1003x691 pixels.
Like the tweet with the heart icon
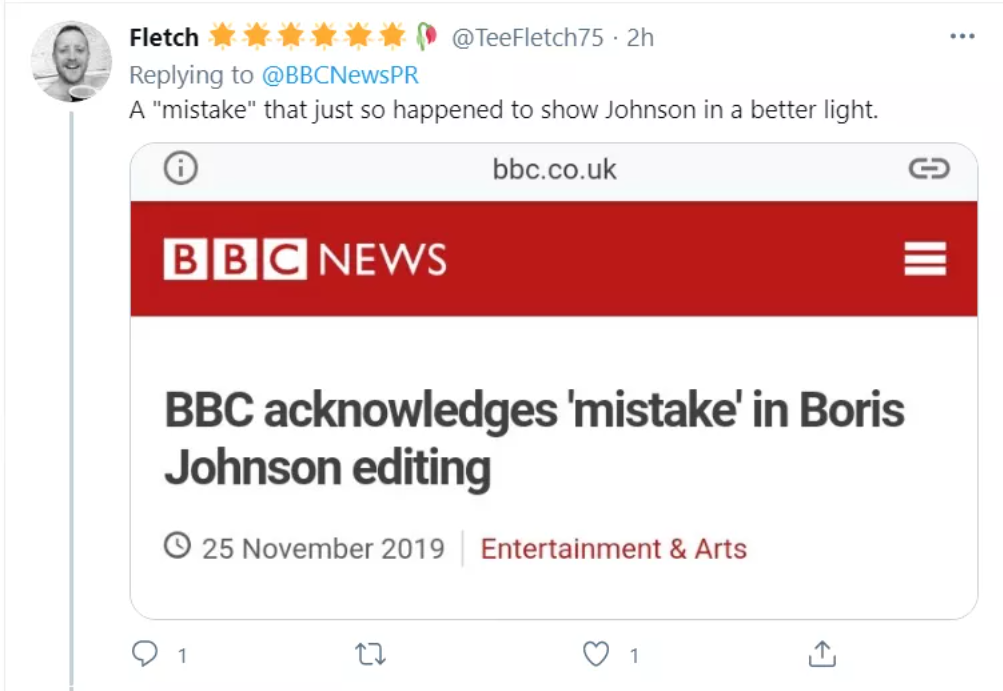coord(596,654)
